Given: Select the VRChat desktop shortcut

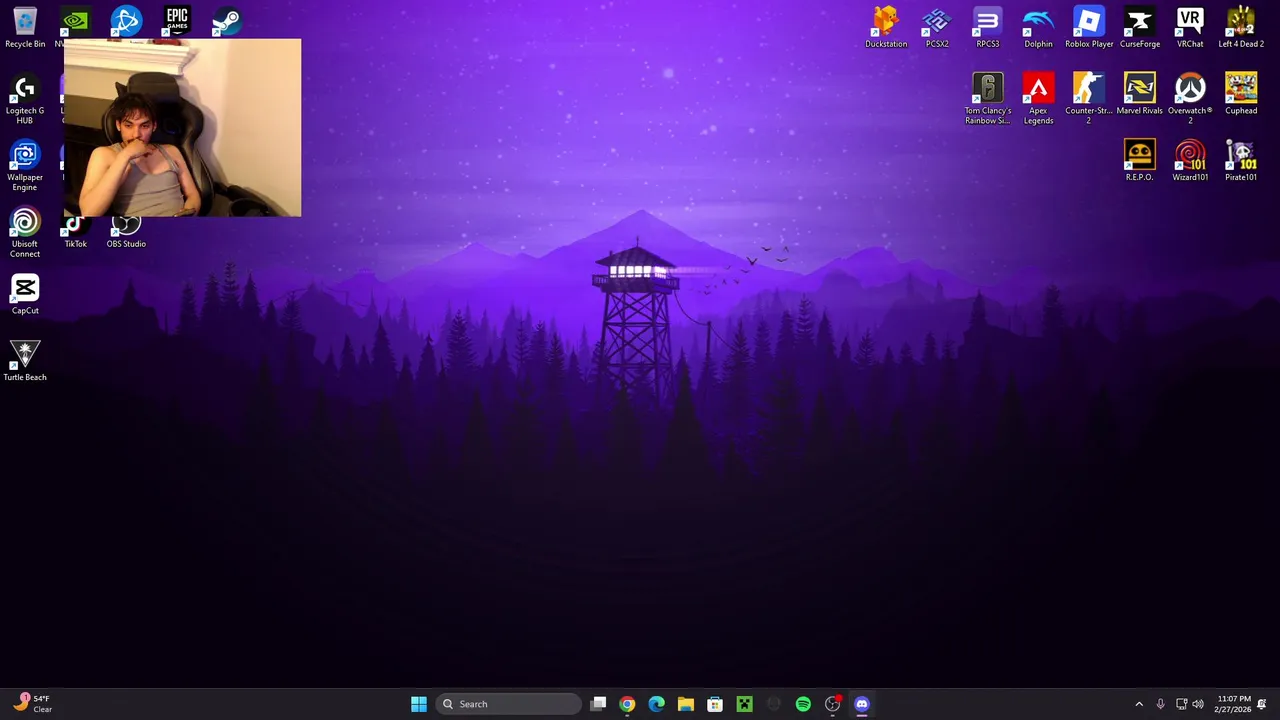Looking at the screenshot, I should coord(1190,27).
